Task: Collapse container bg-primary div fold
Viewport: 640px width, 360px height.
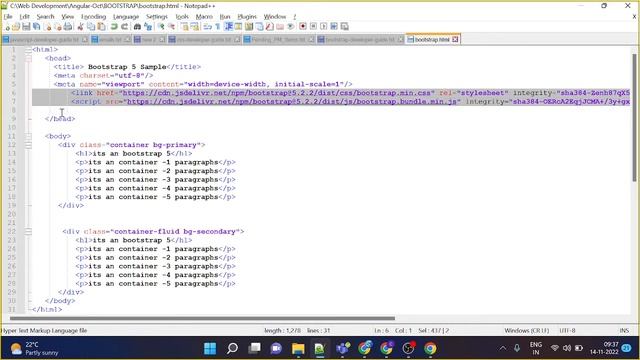Action: point(28,145)
